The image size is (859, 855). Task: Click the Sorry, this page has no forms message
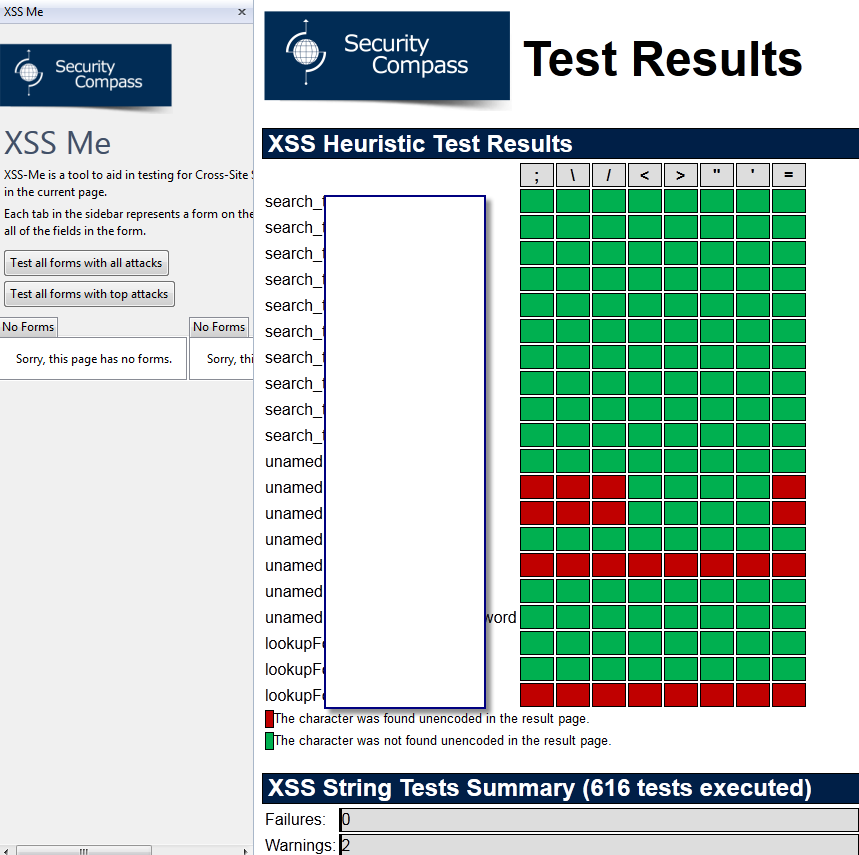[x=94, y=359]
